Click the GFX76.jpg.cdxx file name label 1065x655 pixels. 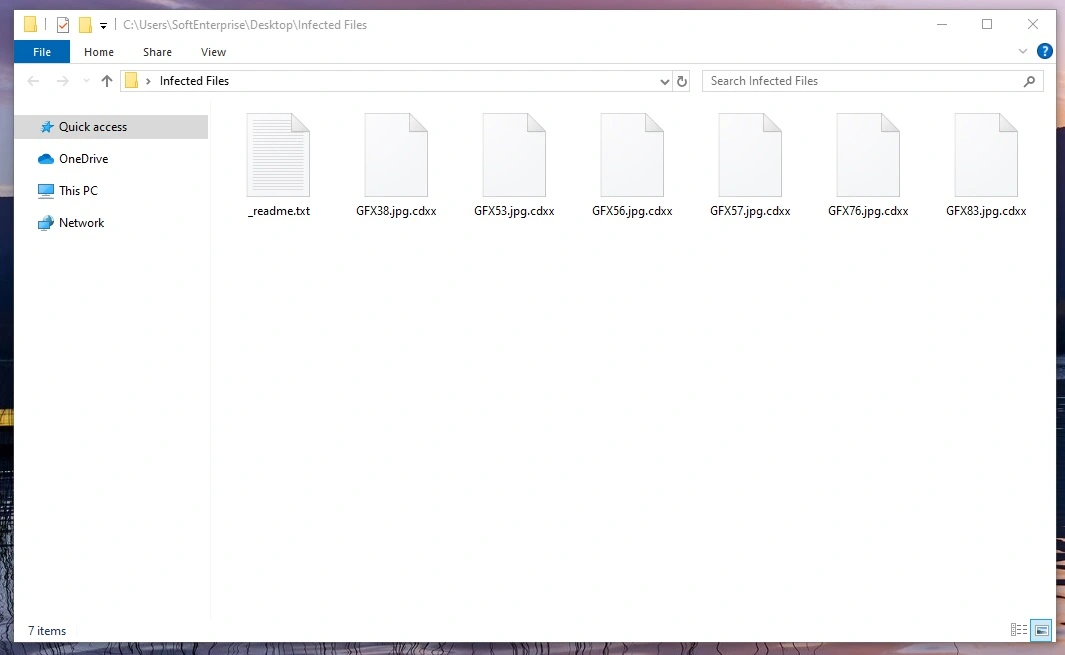coord(868,211)
